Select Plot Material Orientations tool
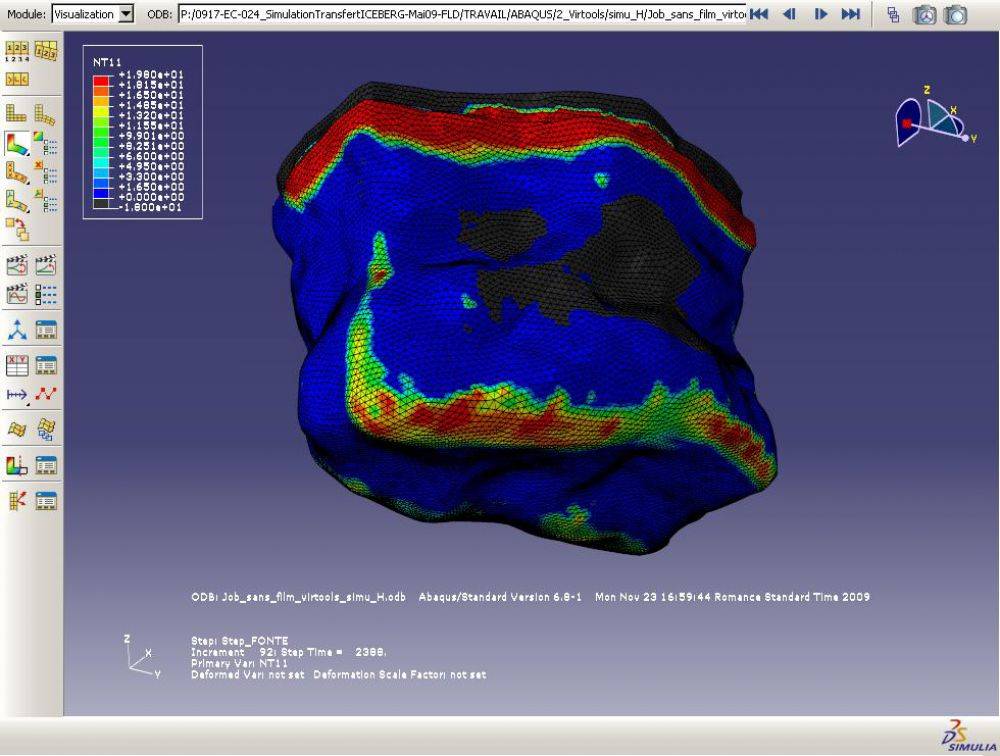Screen dimensions: 1000x756 click(17, 201)
